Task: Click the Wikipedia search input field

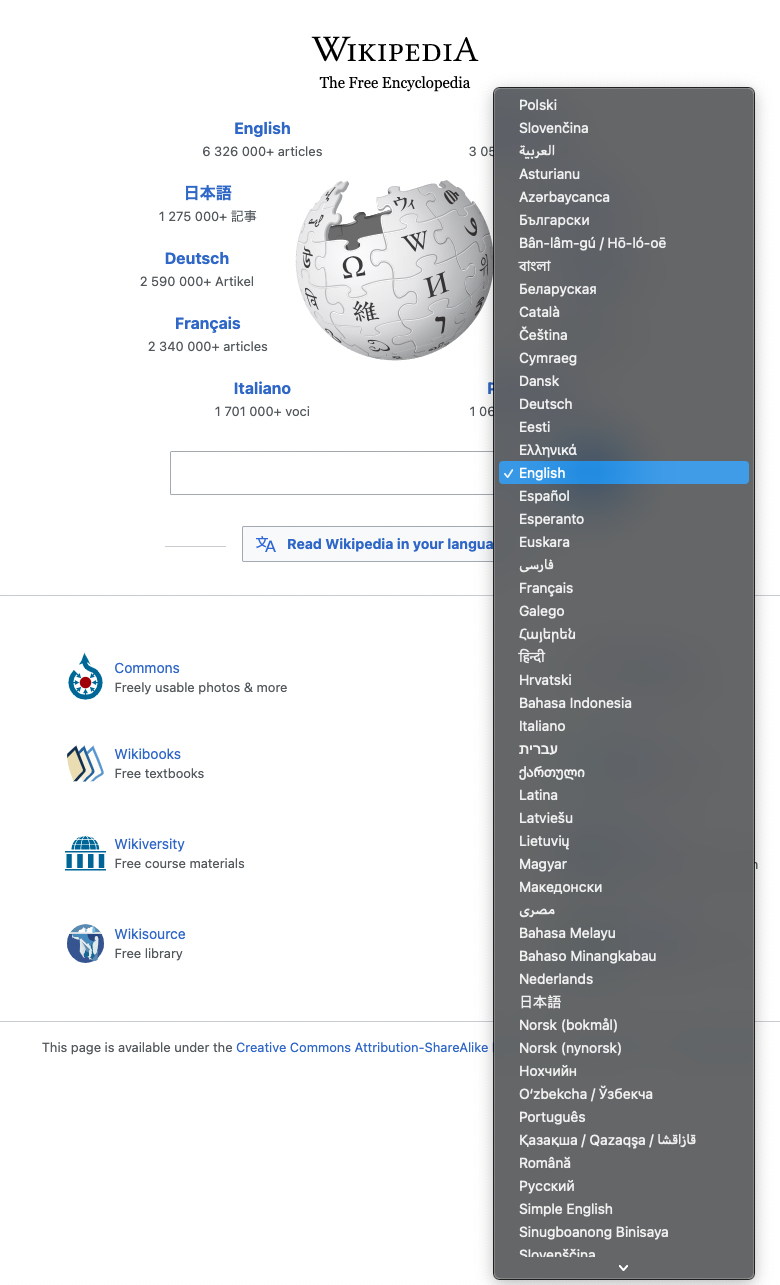Action: (x=332, y=473)
